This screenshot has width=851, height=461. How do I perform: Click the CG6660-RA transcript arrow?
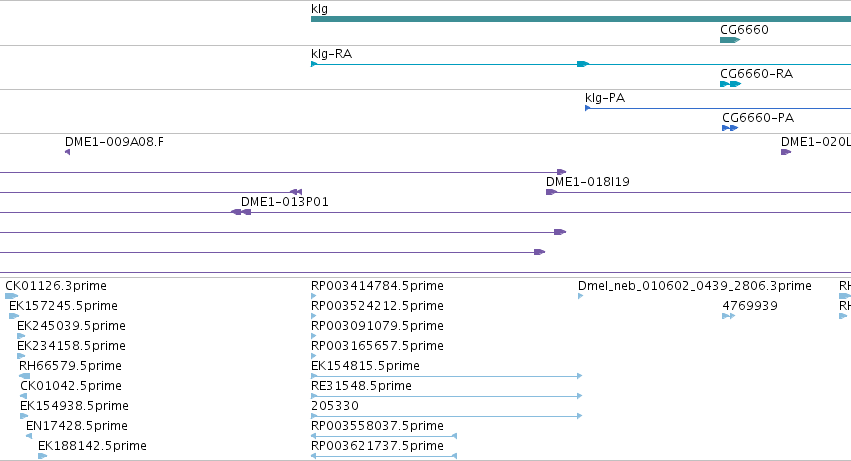point(731,84)
